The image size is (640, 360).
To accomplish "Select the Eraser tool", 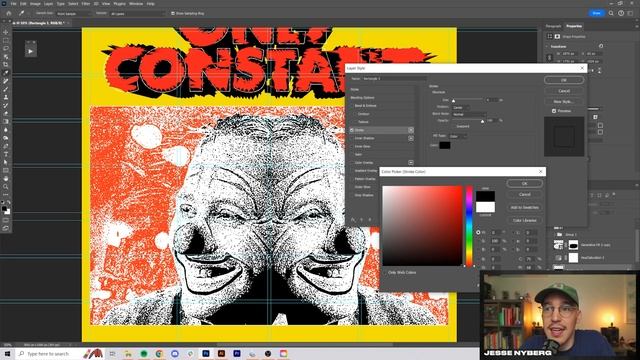I will (x=6, y=113).
